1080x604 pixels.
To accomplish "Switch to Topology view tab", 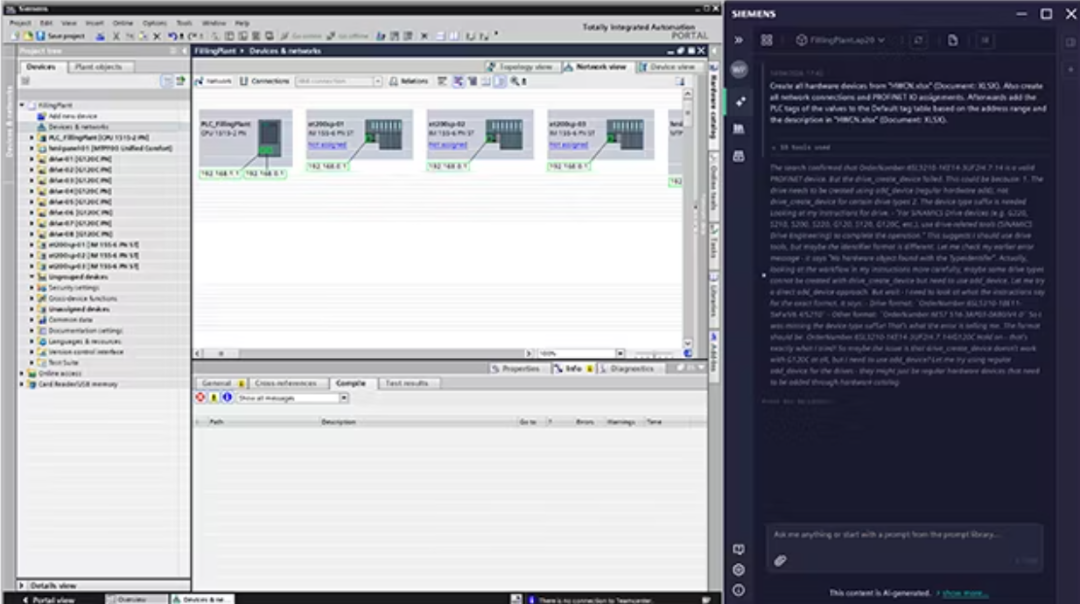I will pyautogui.click(x=521, y=67).
